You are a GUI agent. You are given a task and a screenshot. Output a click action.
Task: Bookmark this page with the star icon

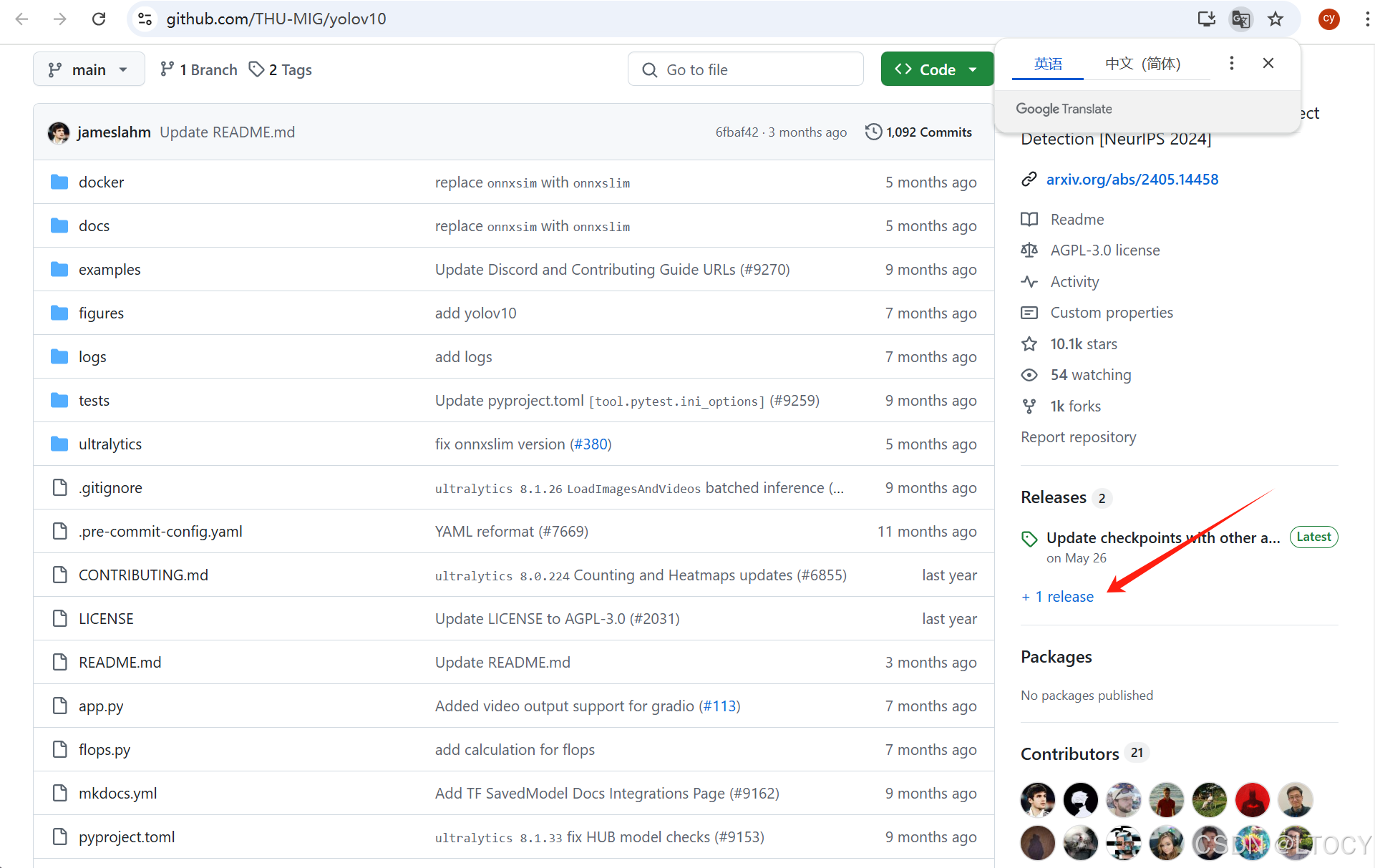[x=1276, y=19]
